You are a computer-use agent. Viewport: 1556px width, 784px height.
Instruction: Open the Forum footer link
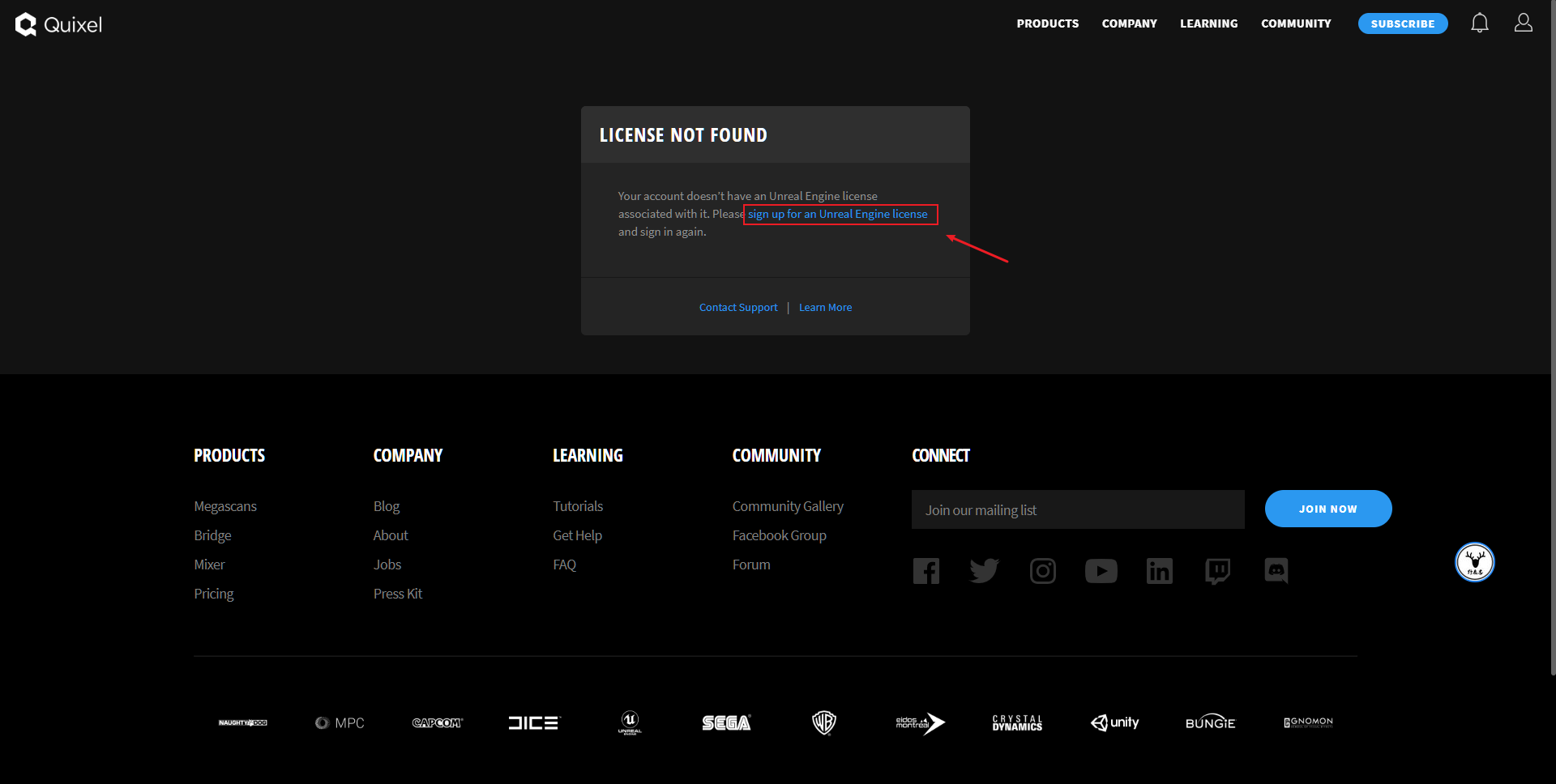point(751,565)
